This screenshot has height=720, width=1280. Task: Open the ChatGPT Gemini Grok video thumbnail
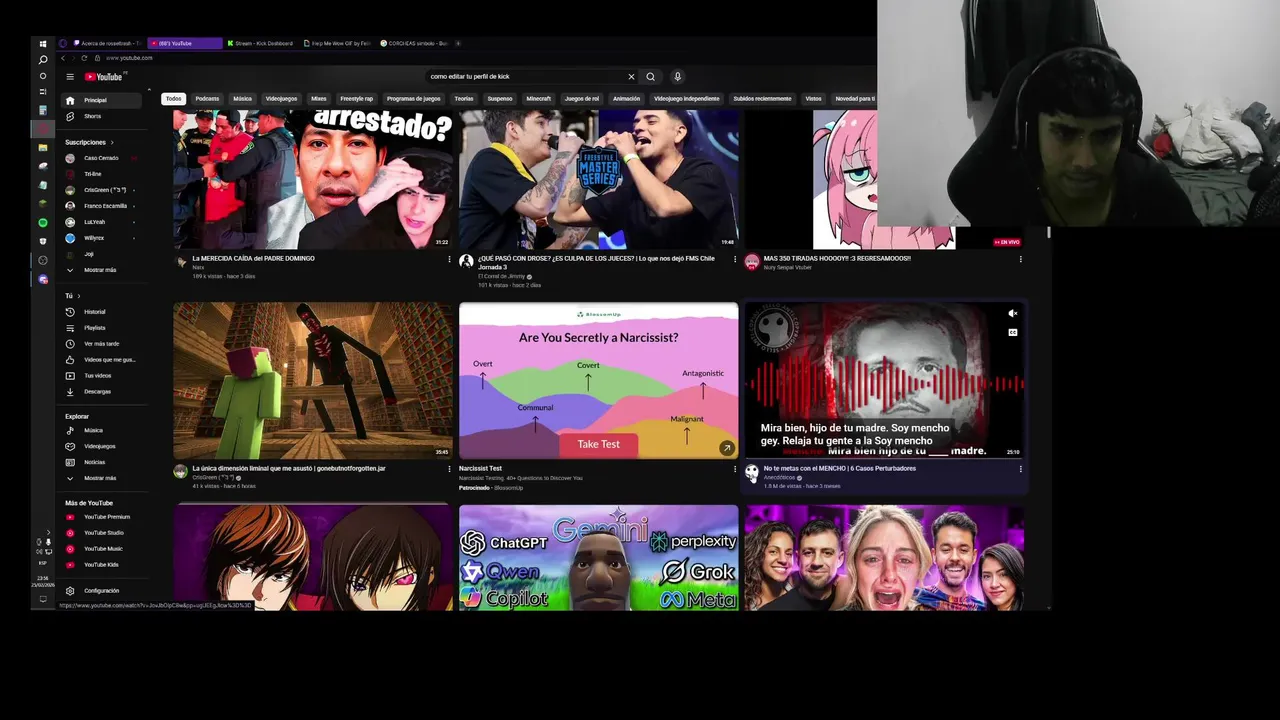tap(599, 558)
